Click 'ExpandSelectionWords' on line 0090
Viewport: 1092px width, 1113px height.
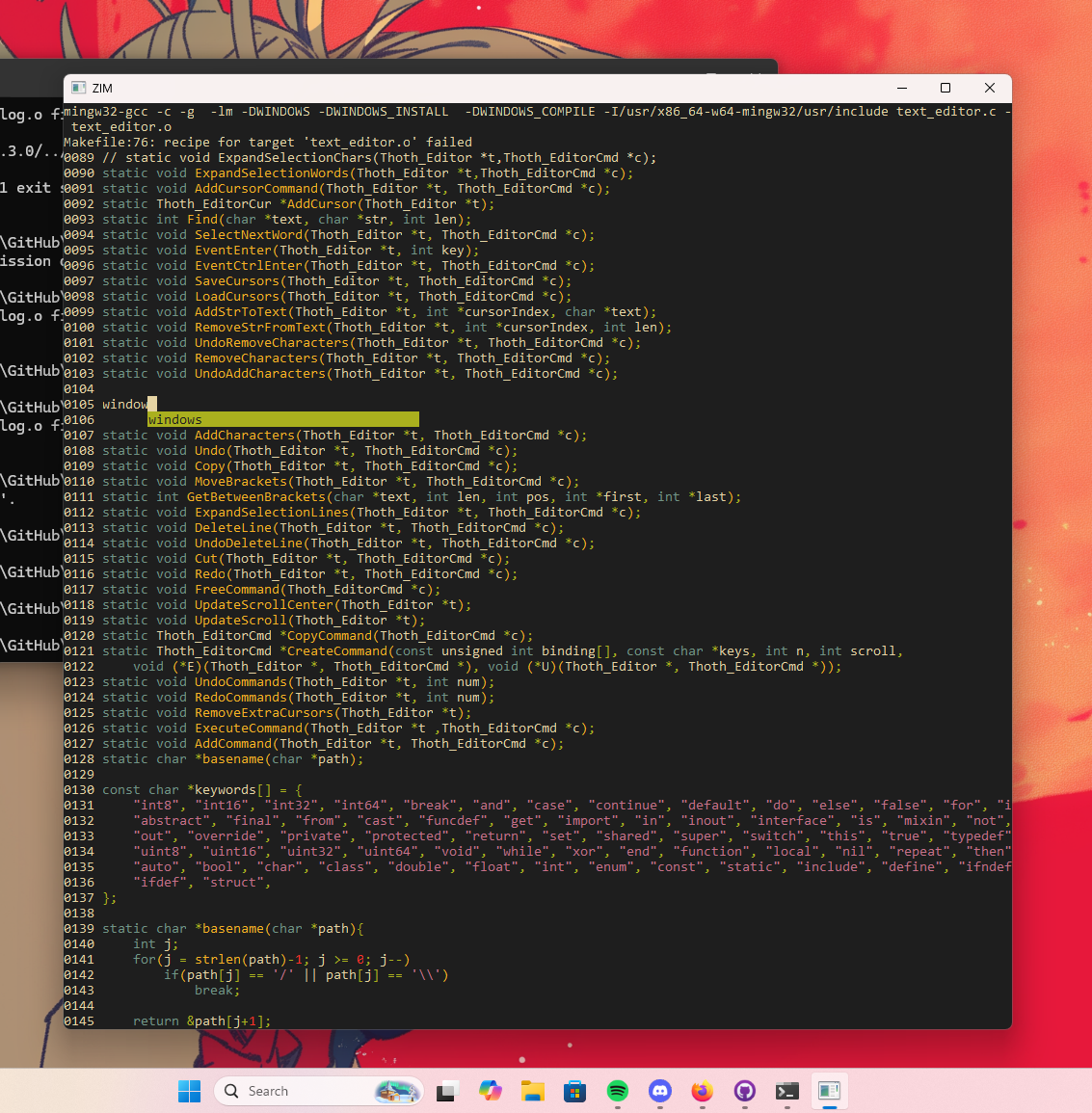[272, 173]
